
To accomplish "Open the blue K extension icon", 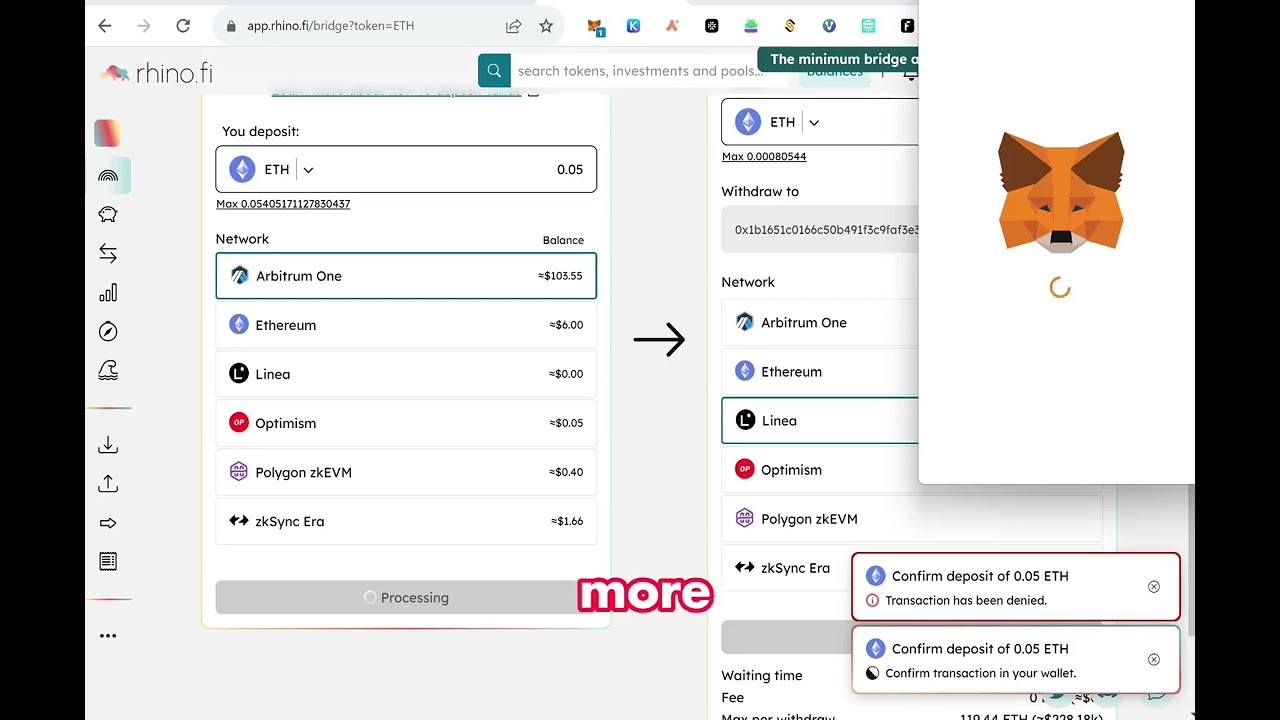I will click(633, 26).
